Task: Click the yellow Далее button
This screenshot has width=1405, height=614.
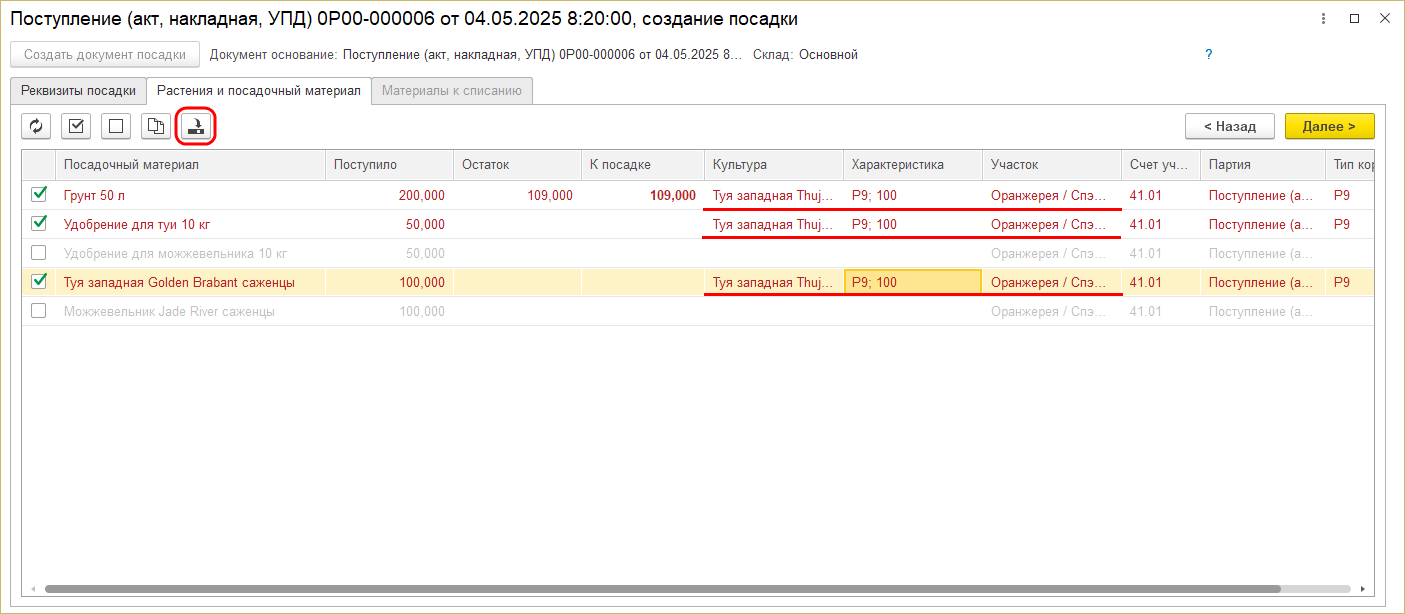Action: coord(1329,126)
